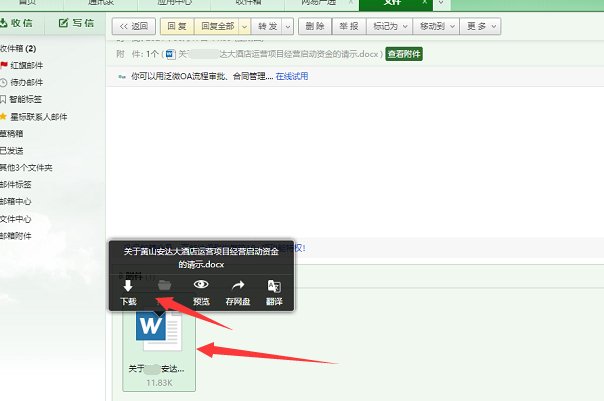This screenshot has height=401, width=604.
Task: Open 邮箱附件 in sidebar
Action: tap(16, 236)
